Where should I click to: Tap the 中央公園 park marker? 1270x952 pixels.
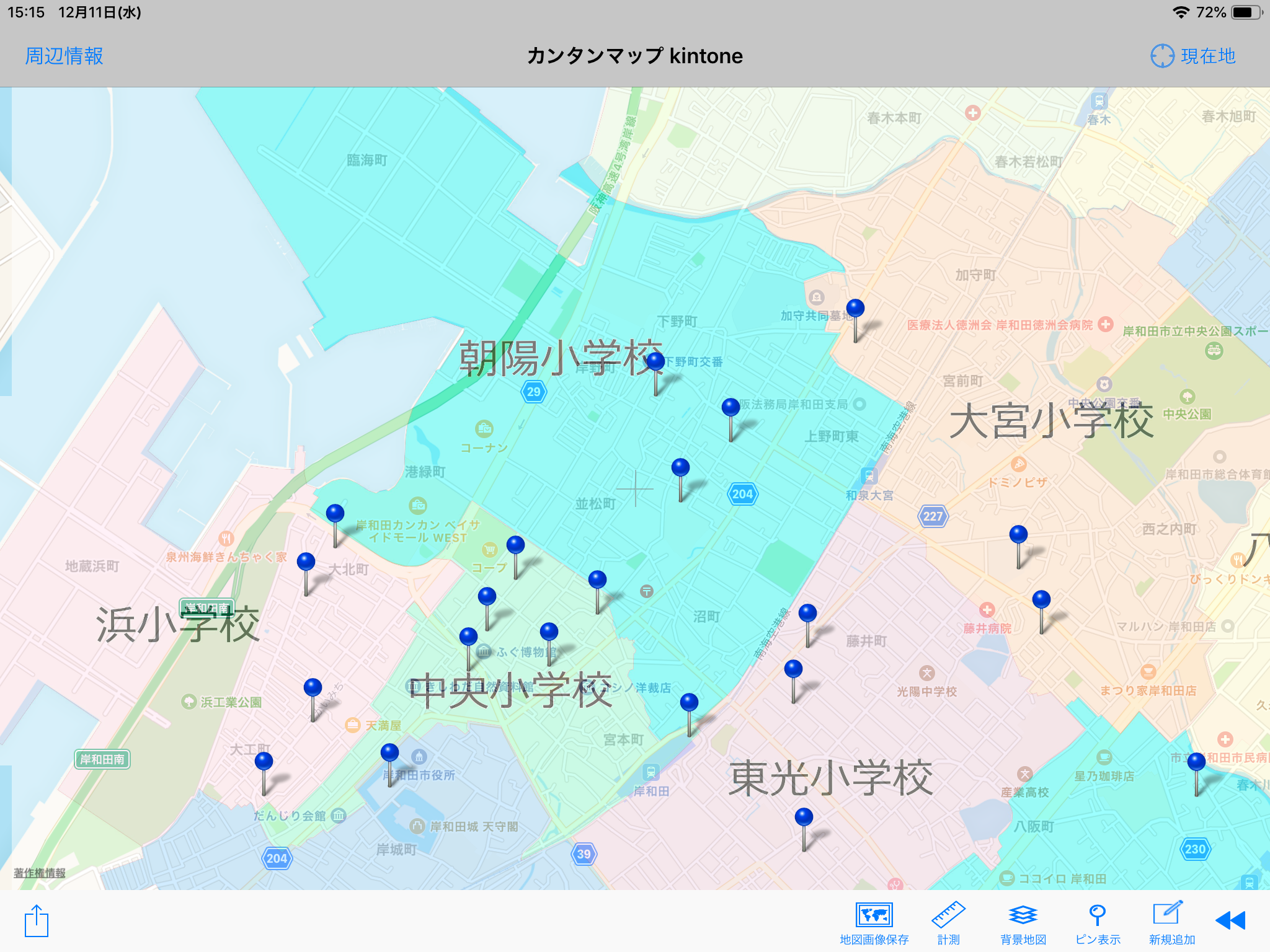click(1187, 396)
